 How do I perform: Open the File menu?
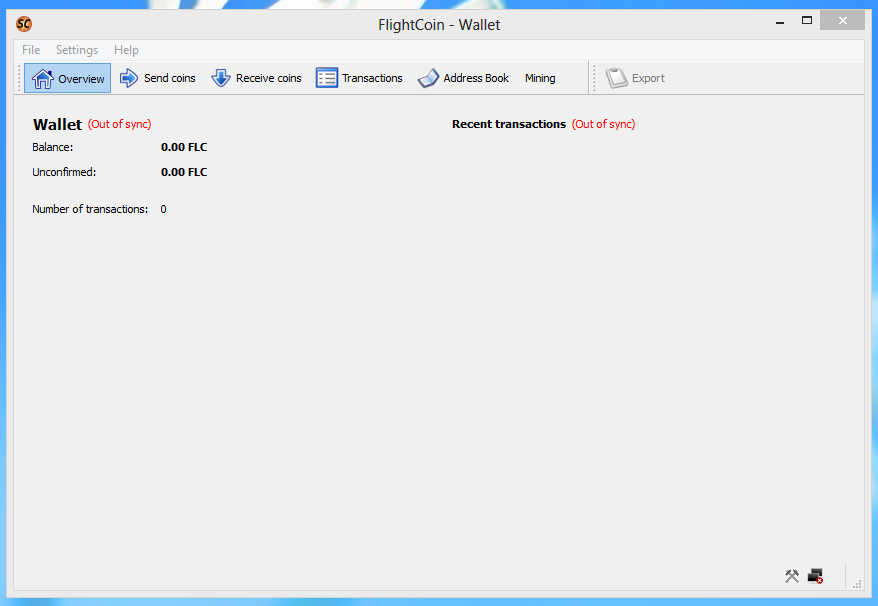31,50
